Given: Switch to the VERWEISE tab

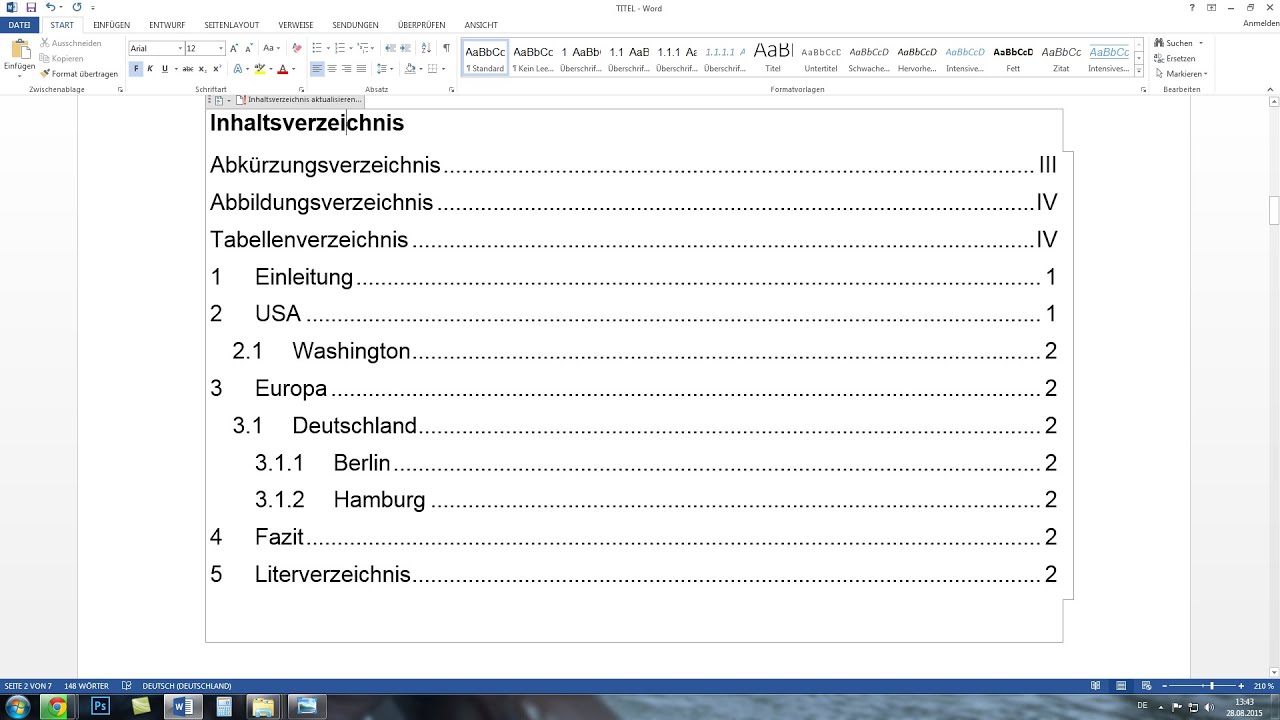Looking at the screenshot, I should point(296,25).
